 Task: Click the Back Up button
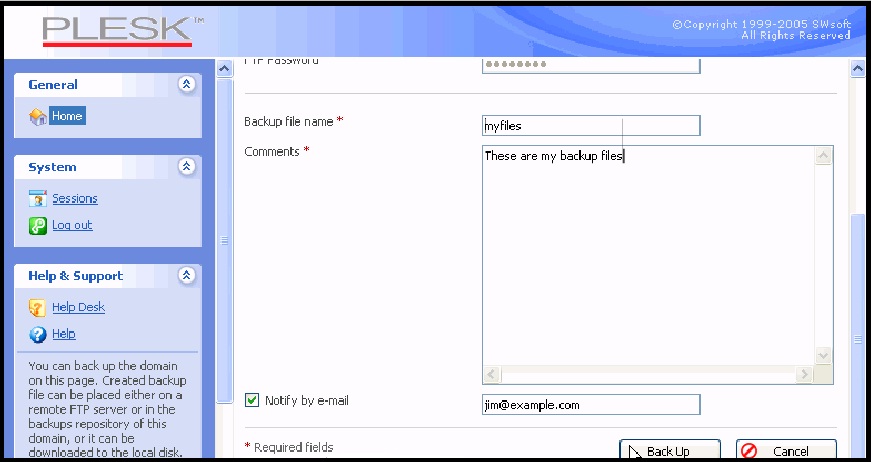(x=670, y=450)
